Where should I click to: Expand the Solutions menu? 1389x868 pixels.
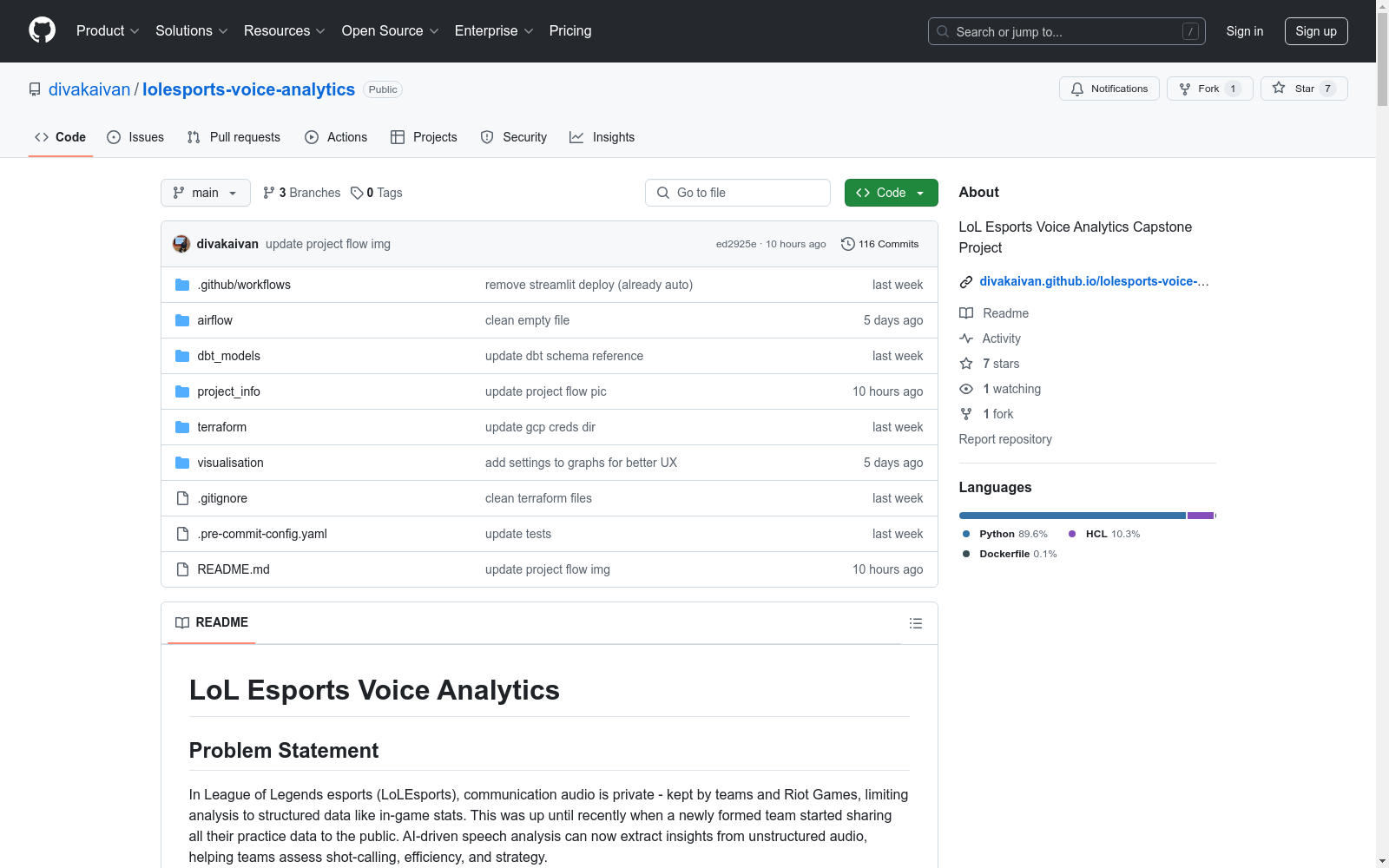(x=192, y=30)
